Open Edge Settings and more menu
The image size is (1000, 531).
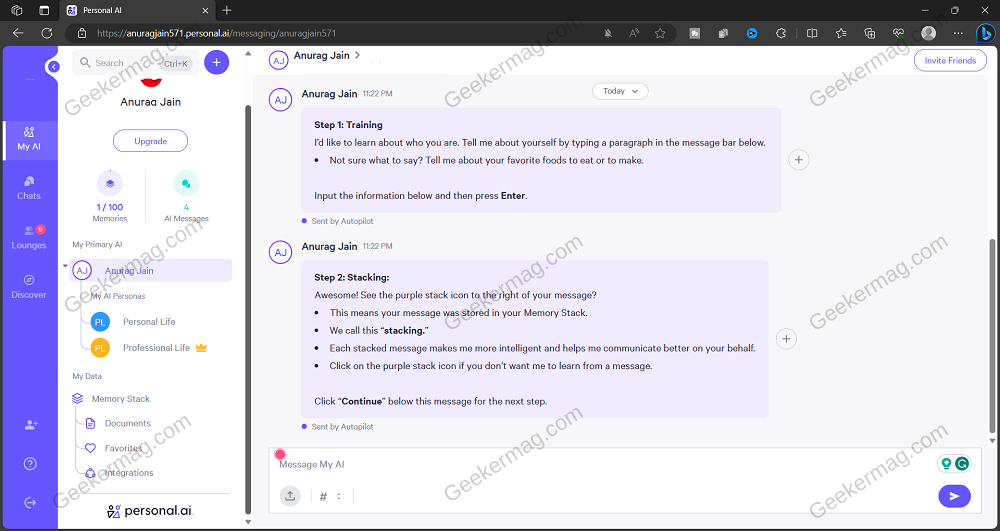(958, 33)
